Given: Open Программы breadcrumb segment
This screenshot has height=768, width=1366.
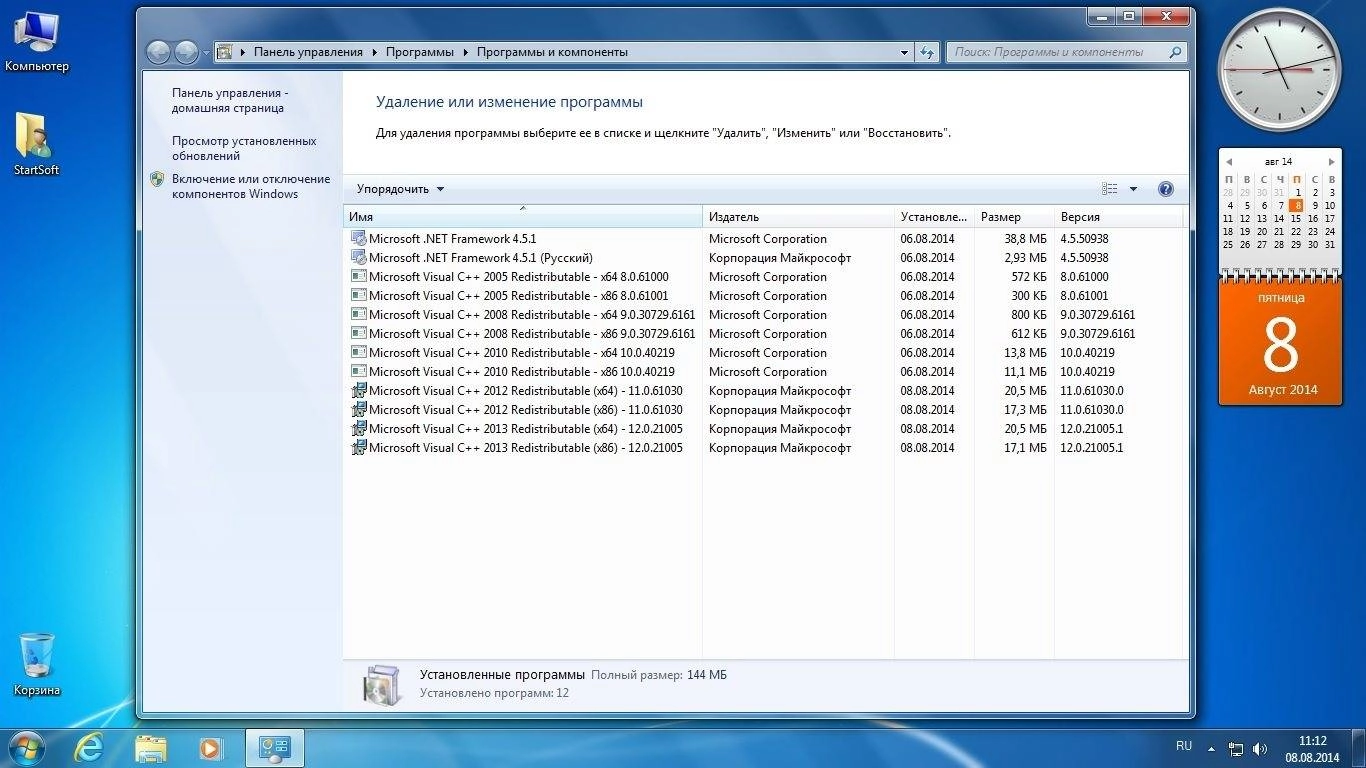Looking at the screenshot, I should coord(419,52).
